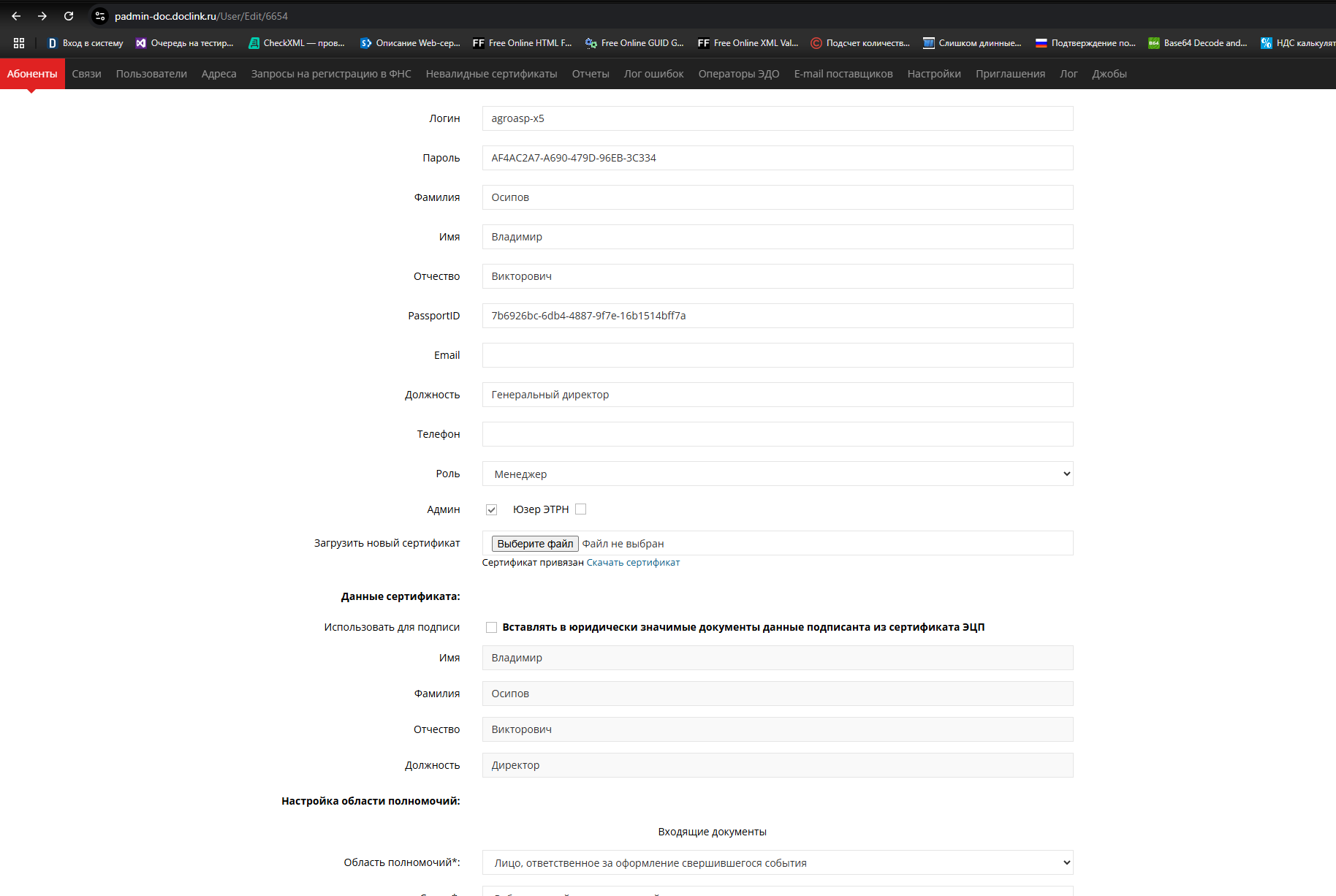Click Должность field 'Генеральный директор'
The height and width of the screenshot is (896, 1336).
click(x=778, y=395)
